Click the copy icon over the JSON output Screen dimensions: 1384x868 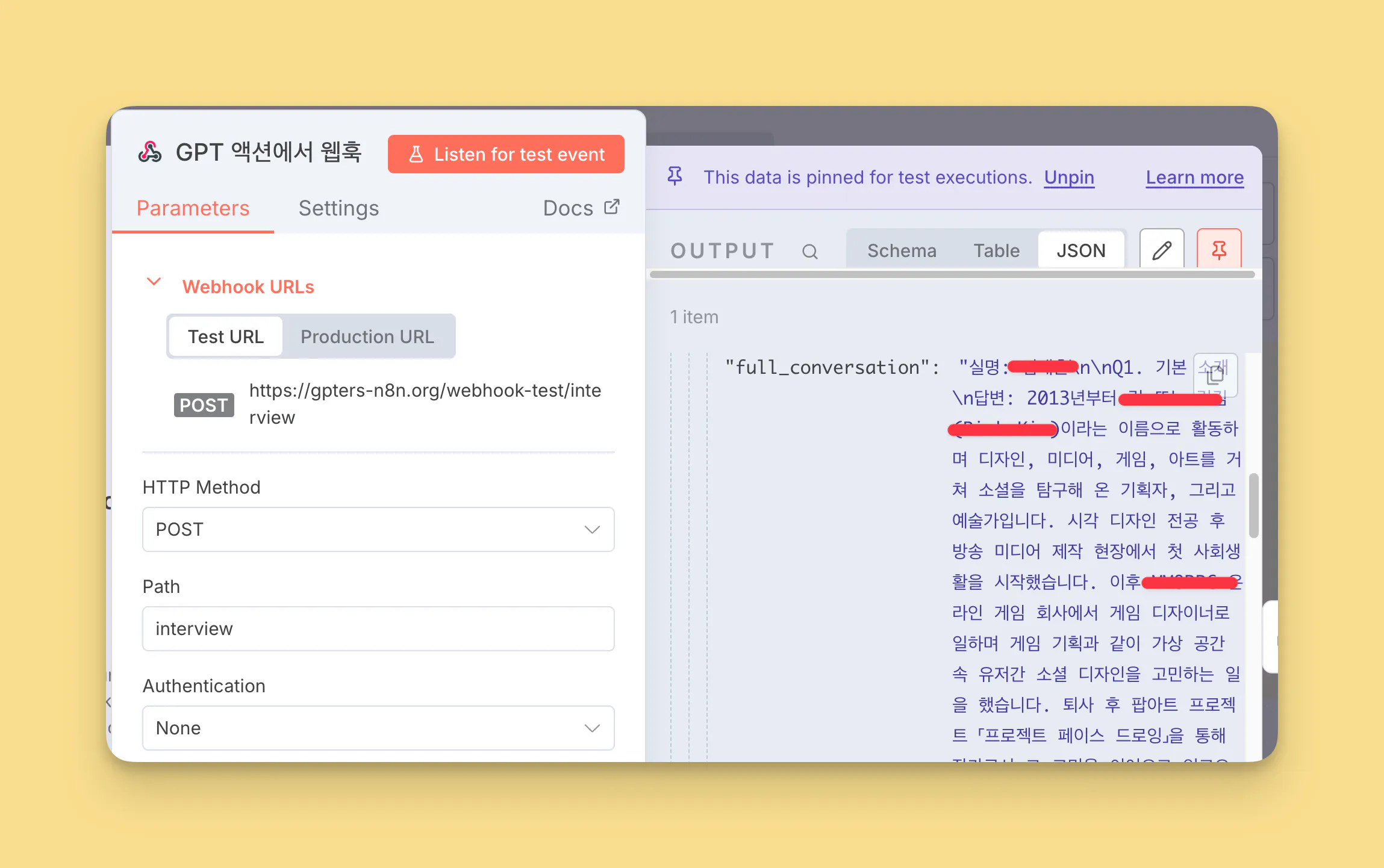pos(1215,375)
